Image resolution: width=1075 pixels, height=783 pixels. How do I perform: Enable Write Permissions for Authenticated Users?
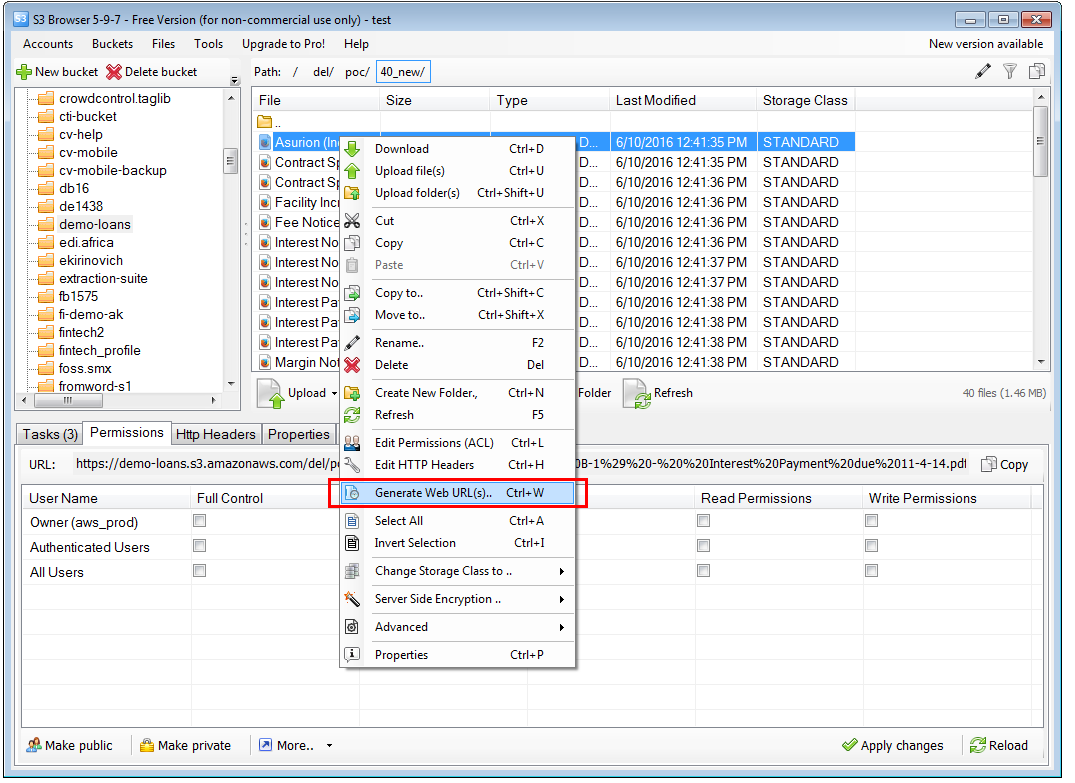(871, 546)
